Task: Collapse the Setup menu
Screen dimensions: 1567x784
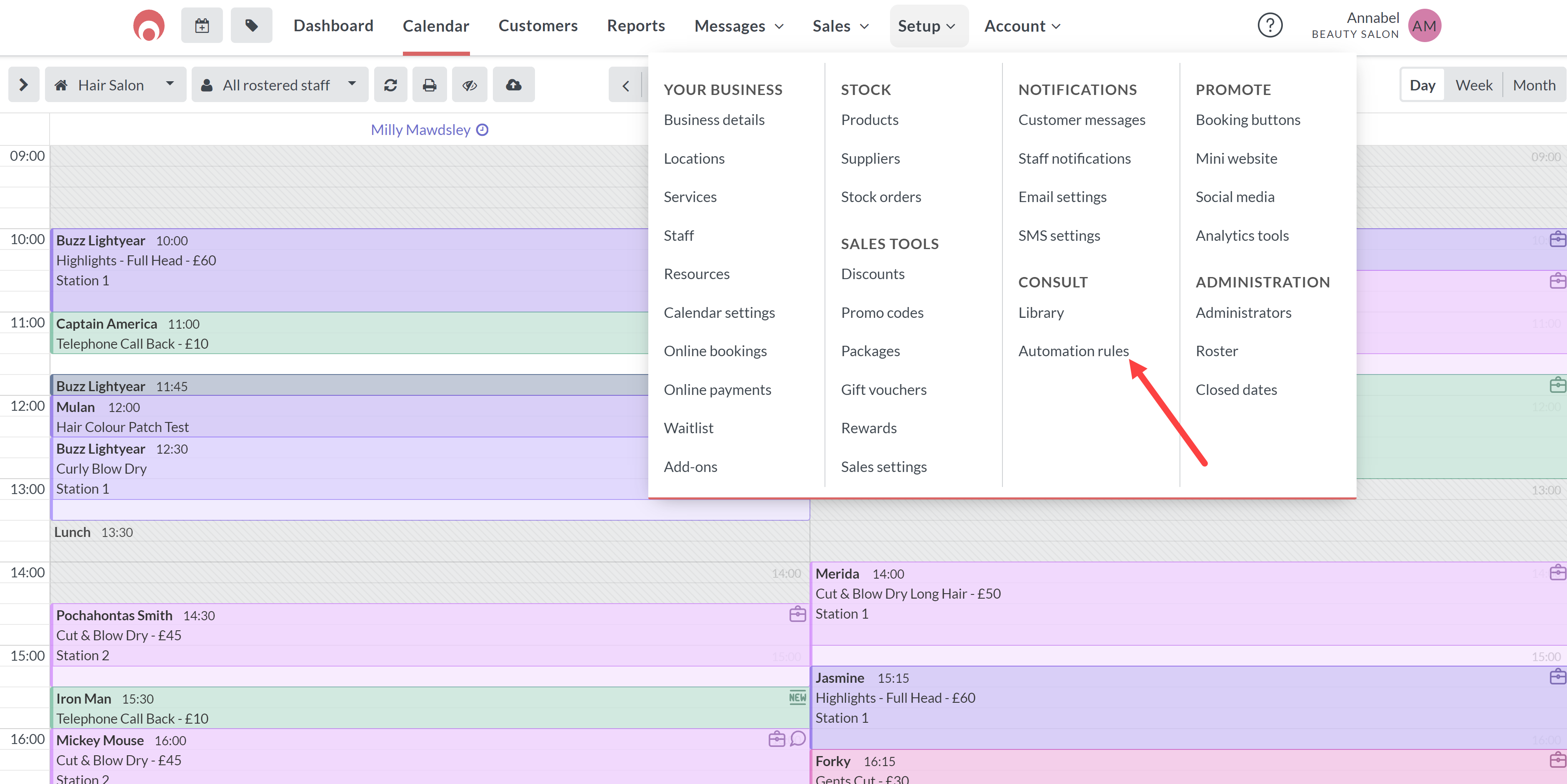Action: coord(929,25)
